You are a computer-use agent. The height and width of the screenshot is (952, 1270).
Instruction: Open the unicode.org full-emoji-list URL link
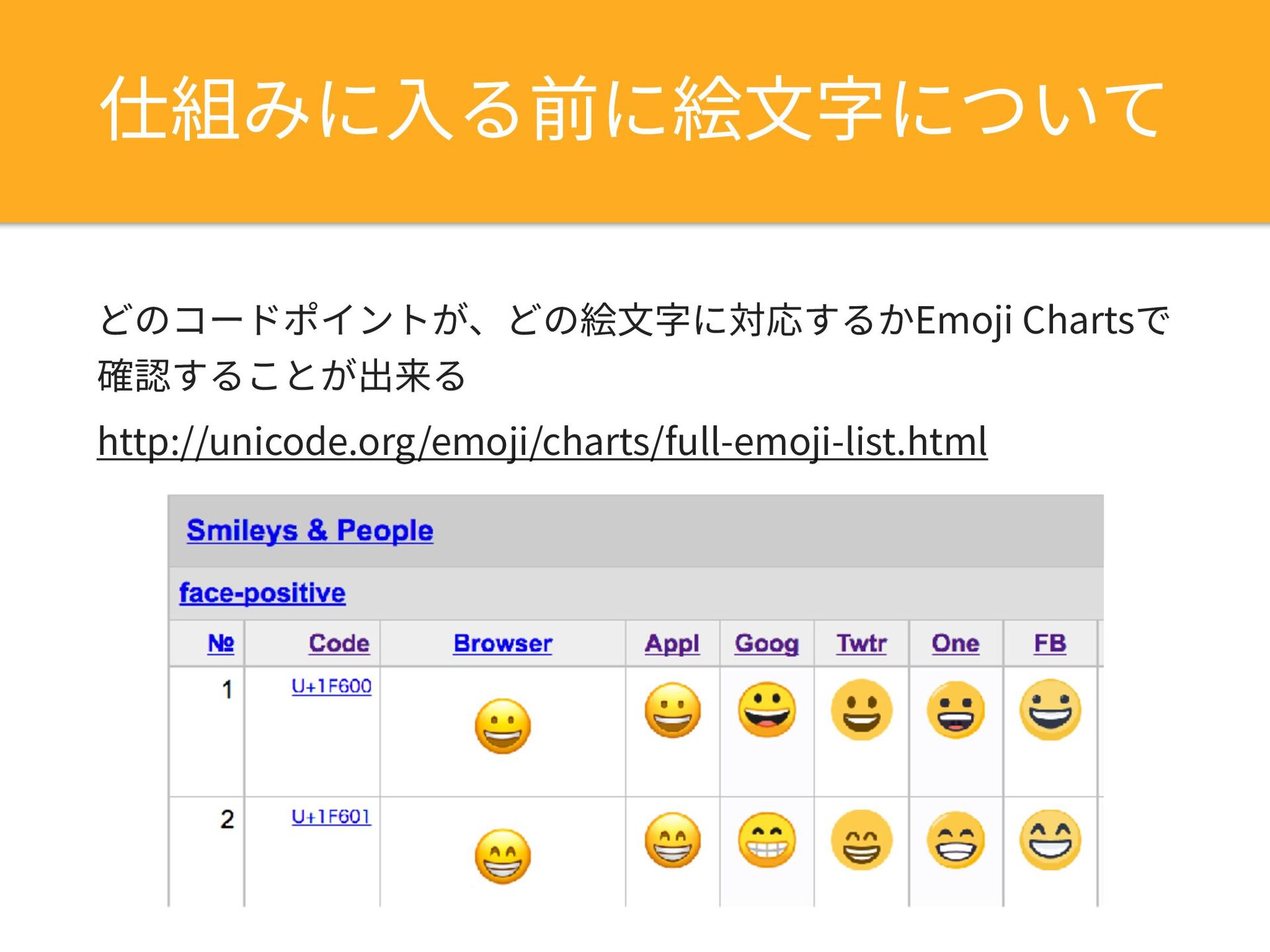(x=542, y=441)
